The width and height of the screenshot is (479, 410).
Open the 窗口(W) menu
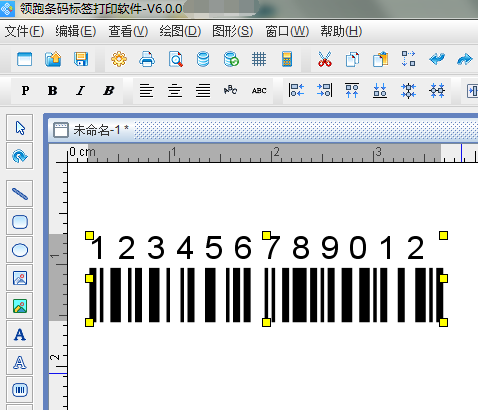287,32
